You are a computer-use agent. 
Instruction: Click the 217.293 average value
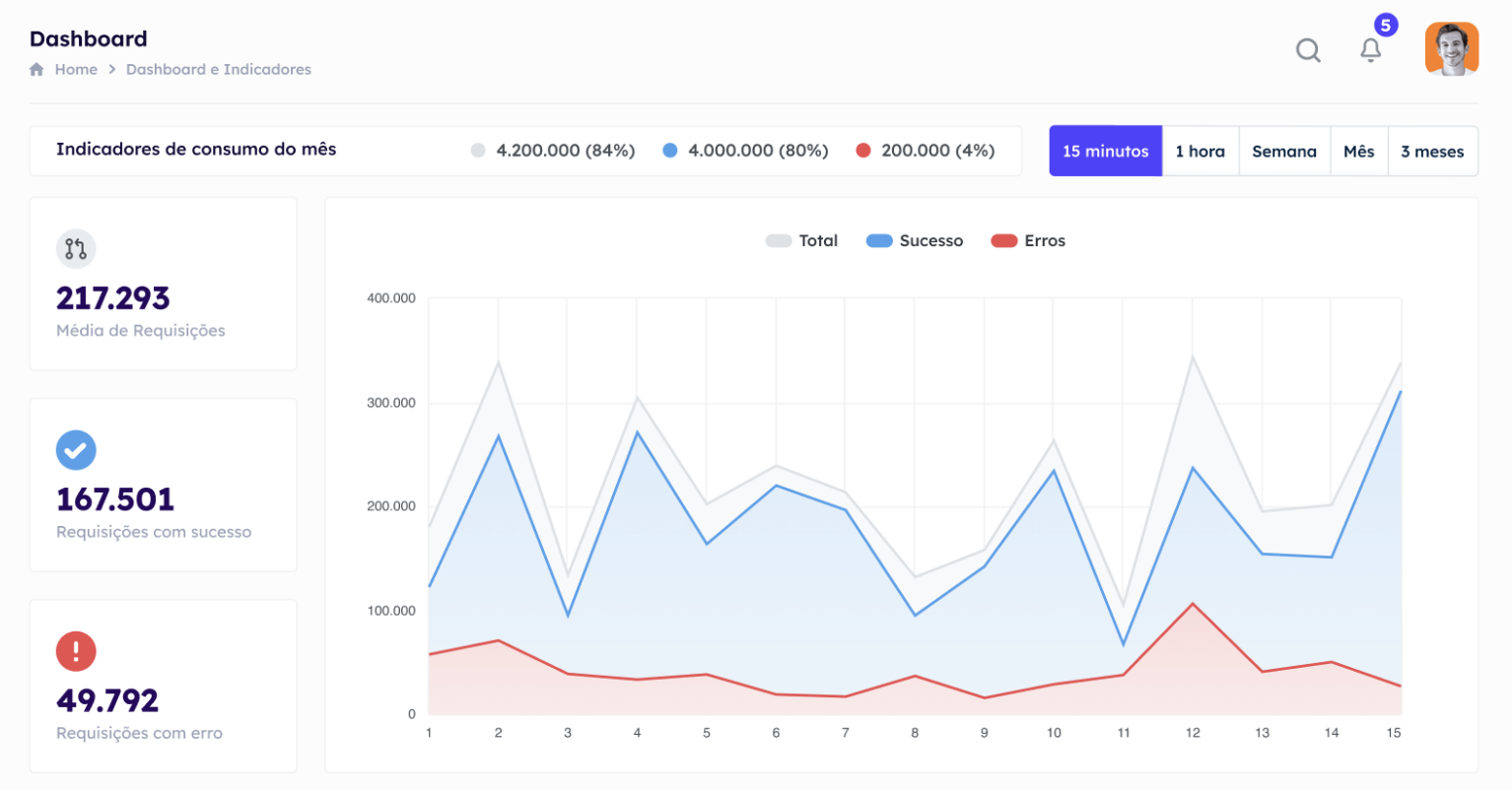[x=112, y=297]
